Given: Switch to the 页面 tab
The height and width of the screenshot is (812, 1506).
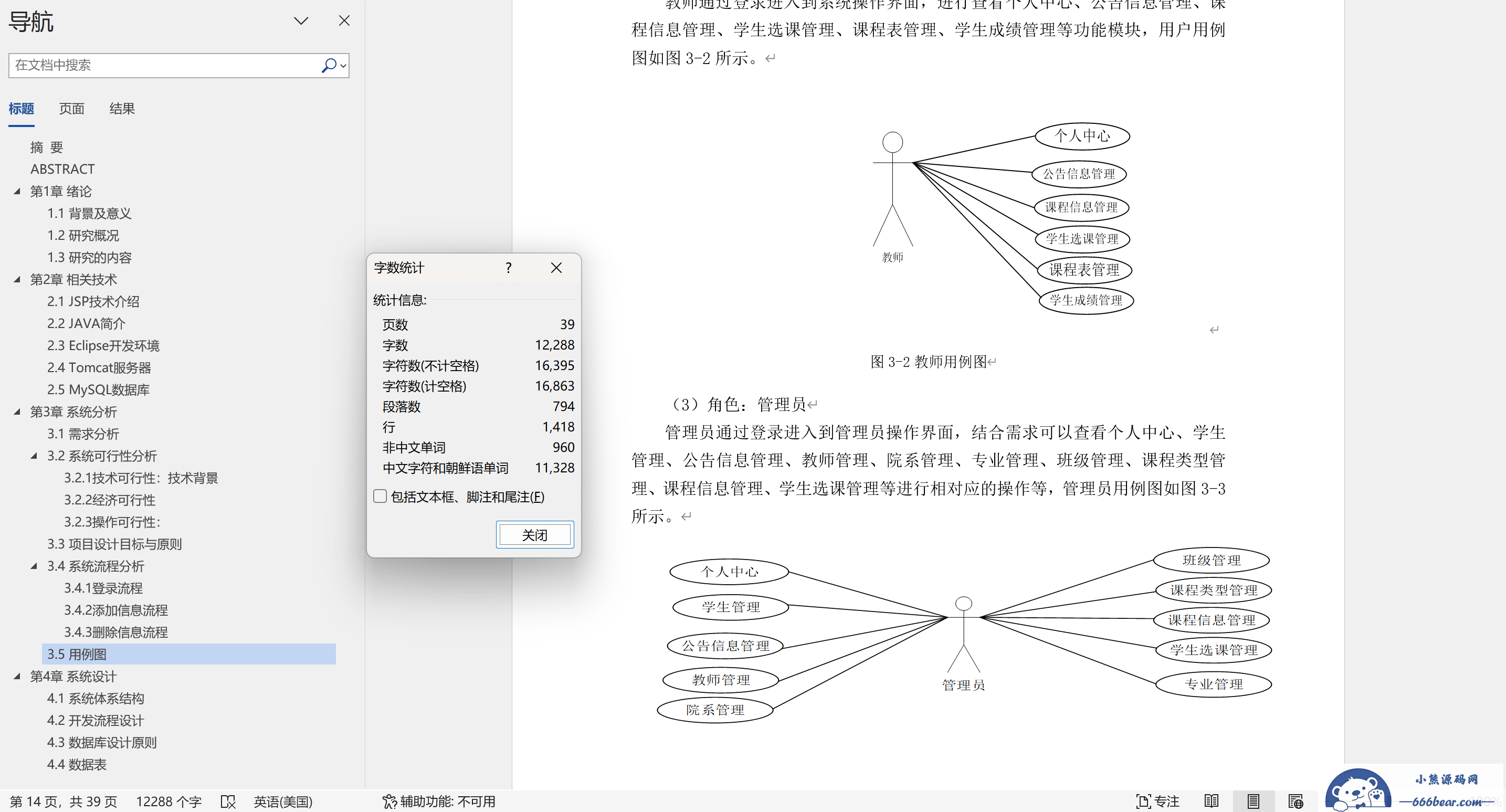Looking at the screenshot, I should (x=71, y=109).
